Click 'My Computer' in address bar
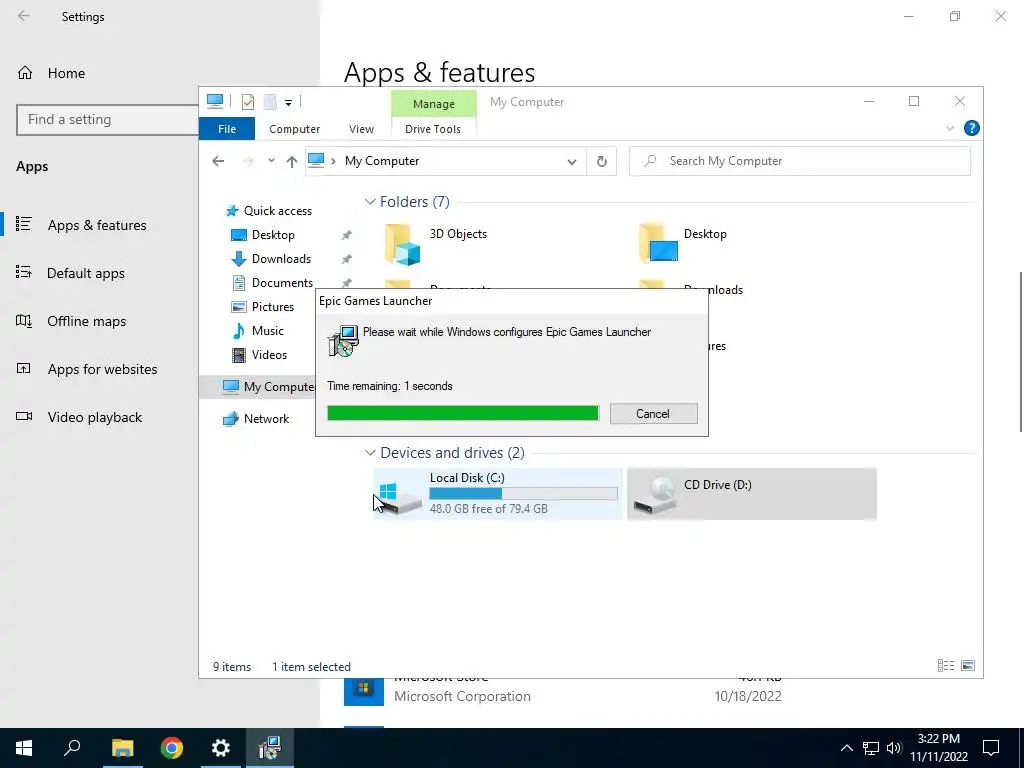 (x=382, y=161)
